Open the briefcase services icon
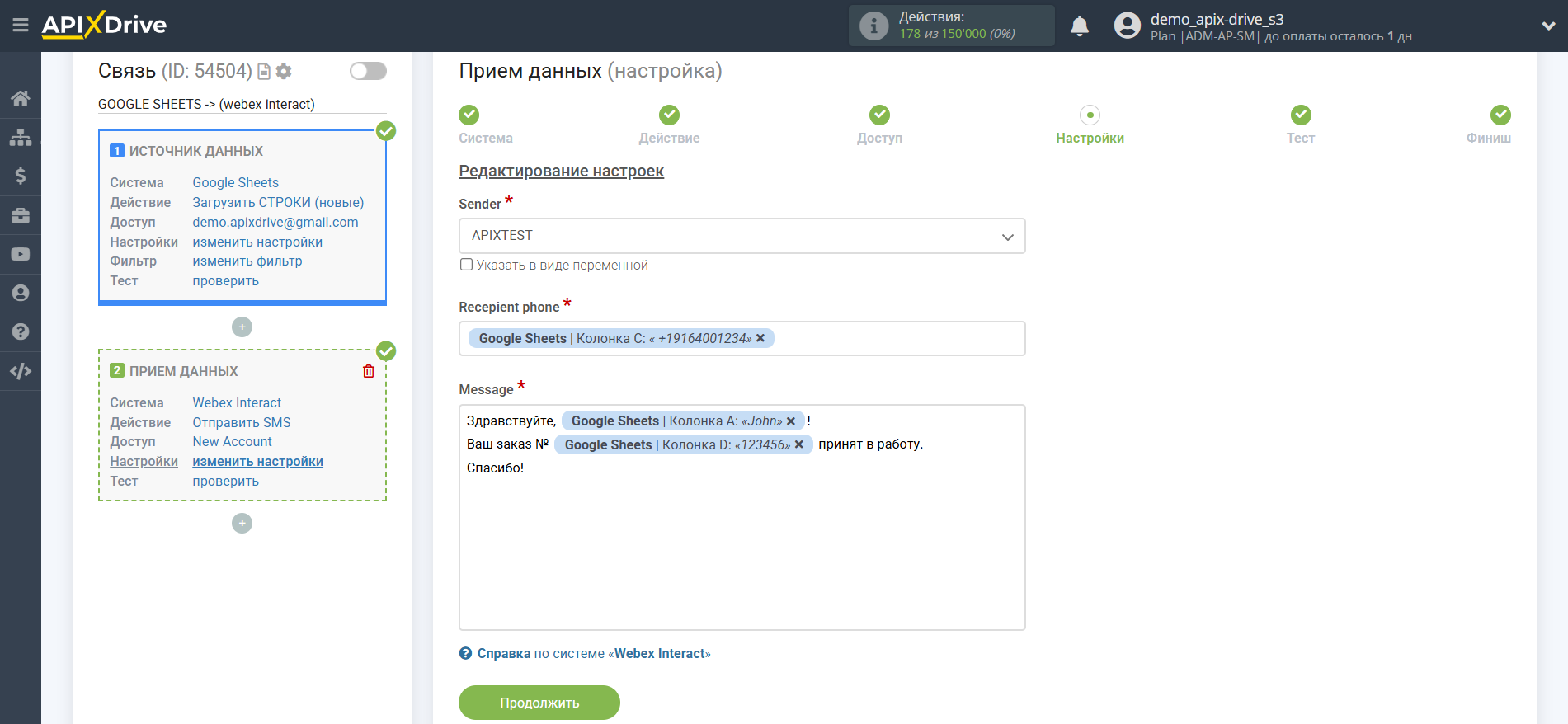Image resolution: width=1568 pixels, height=724 pixels. (21, 215)
